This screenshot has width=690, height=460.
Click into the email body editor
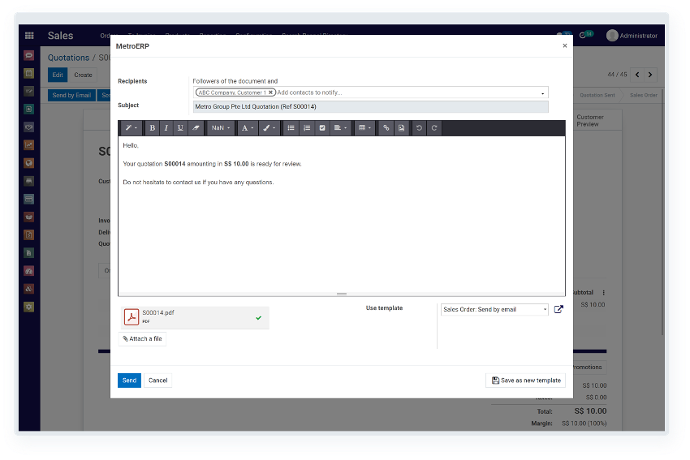point(341,216)
